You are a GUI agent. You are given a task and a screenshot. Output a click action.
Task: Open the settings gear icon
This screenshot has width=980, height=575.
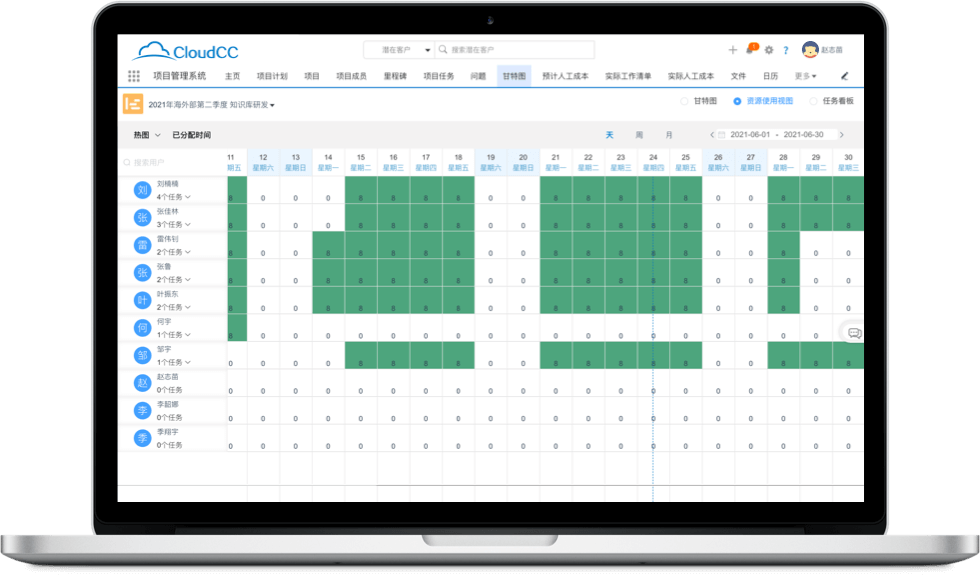point(769,50)
